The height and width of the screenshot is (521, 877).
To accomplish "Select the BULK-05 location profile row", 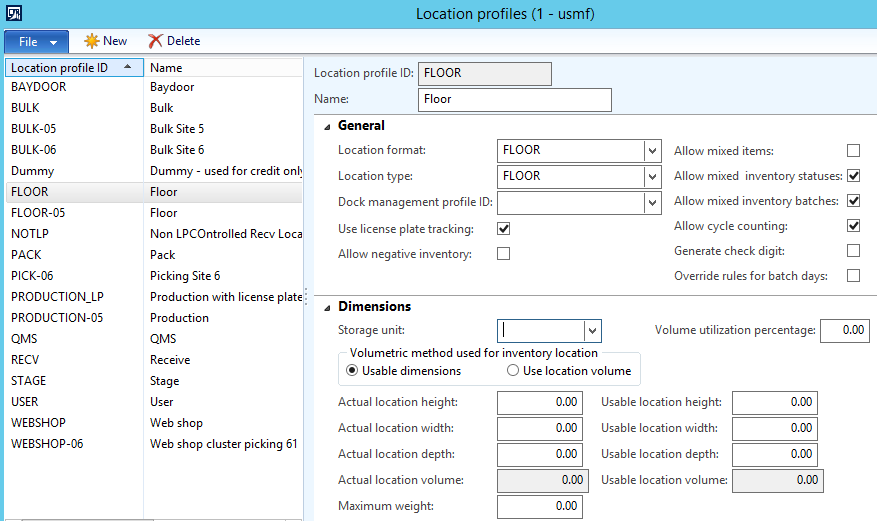I will (x=34, y=129).
